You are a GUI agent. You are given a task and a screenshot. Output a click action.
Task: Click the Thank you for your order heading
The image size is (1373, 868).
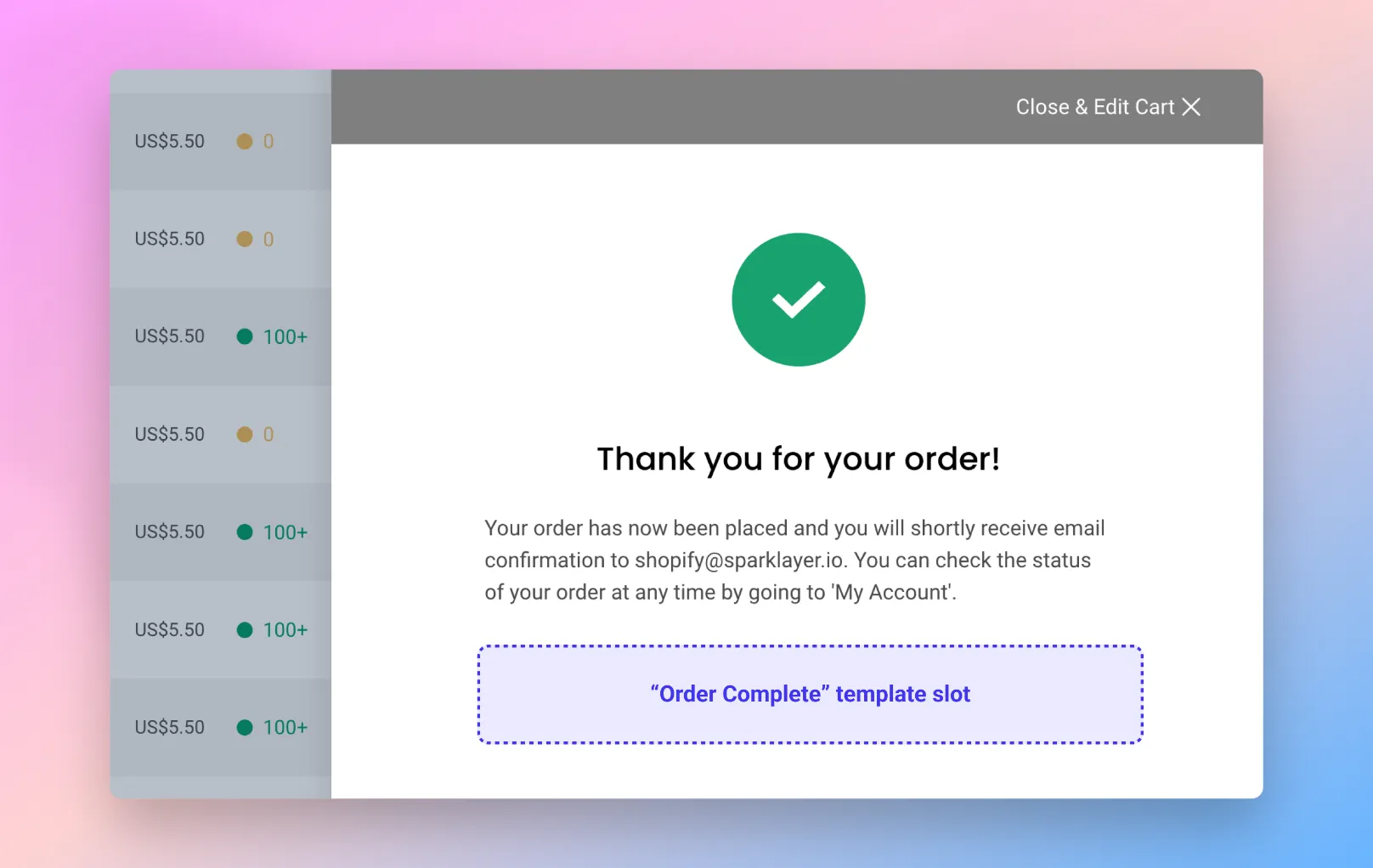[799, 459]
